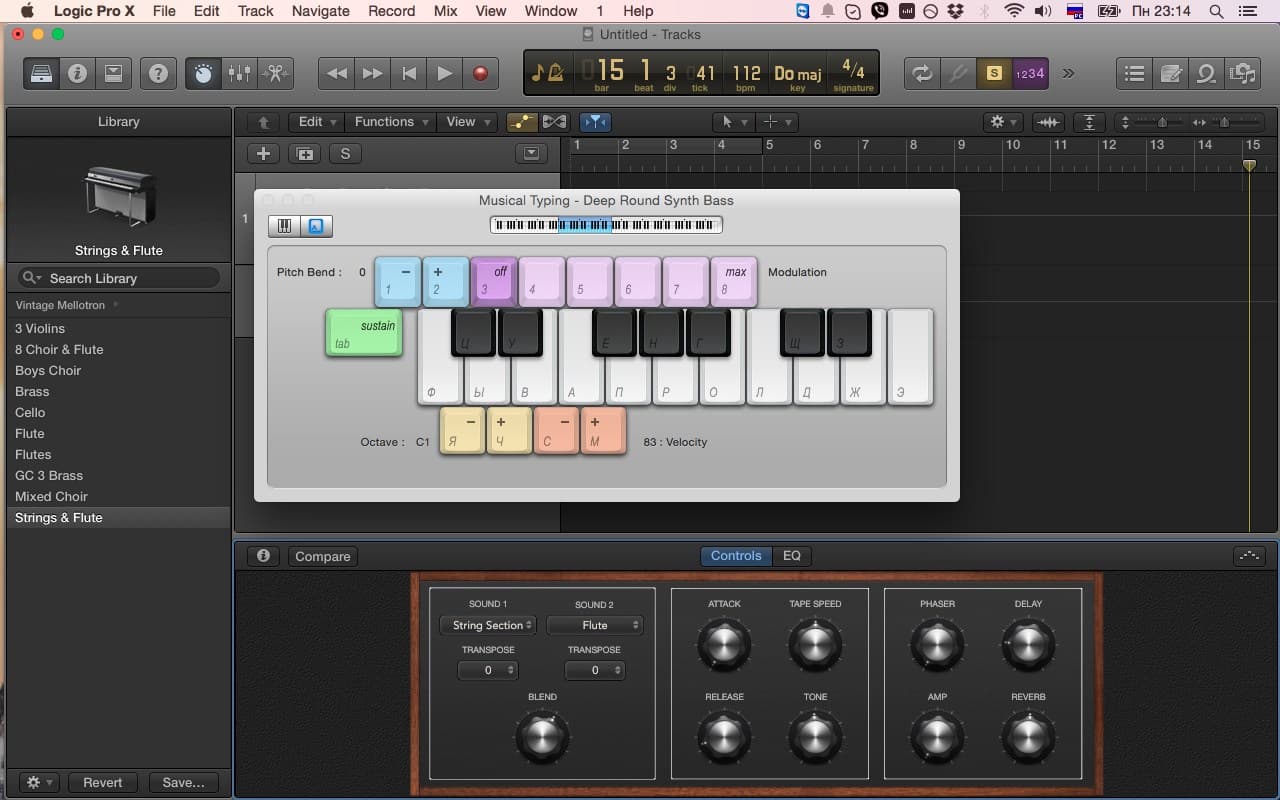Open the Mix menu in menu bar

[x=445, y=11]
